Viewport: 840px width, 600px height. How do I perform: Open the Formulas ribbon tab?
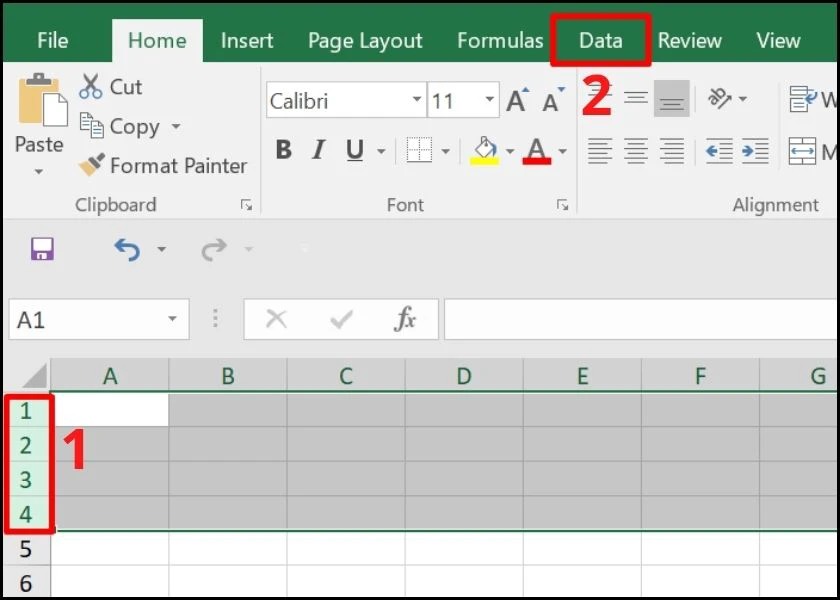pyautogui.click(x=500, y=41)
